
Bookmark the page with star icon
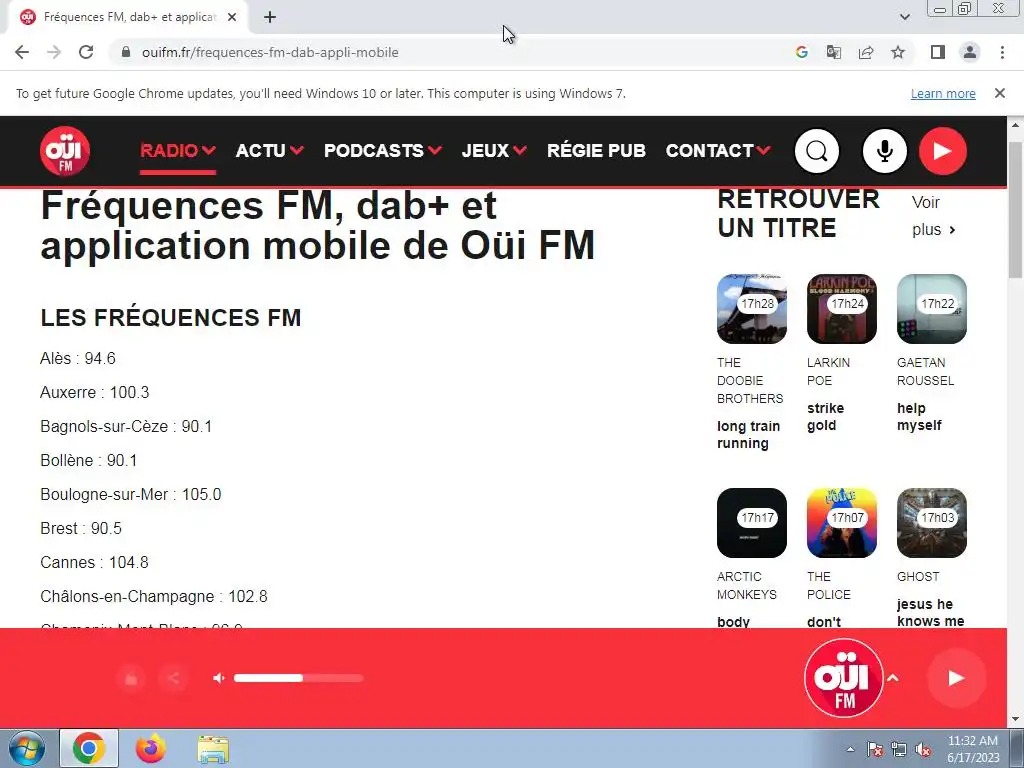pos(898,52)
